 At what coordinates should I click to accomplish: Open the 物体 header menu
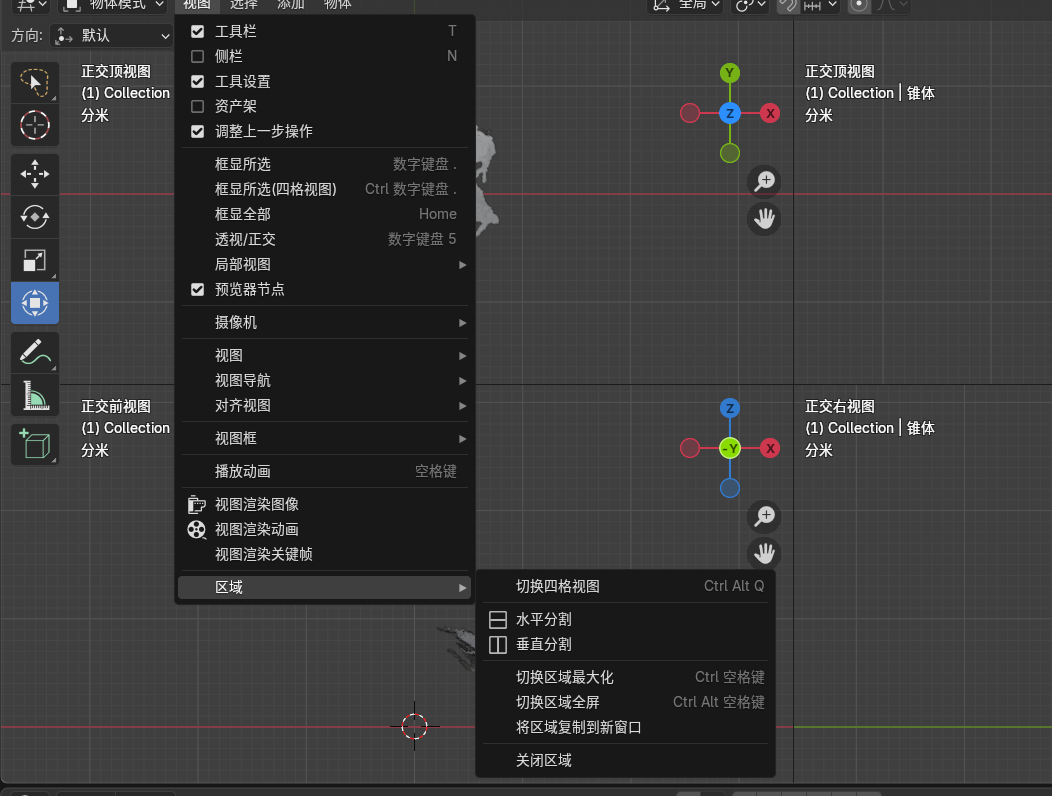click(x=337, y=5)
